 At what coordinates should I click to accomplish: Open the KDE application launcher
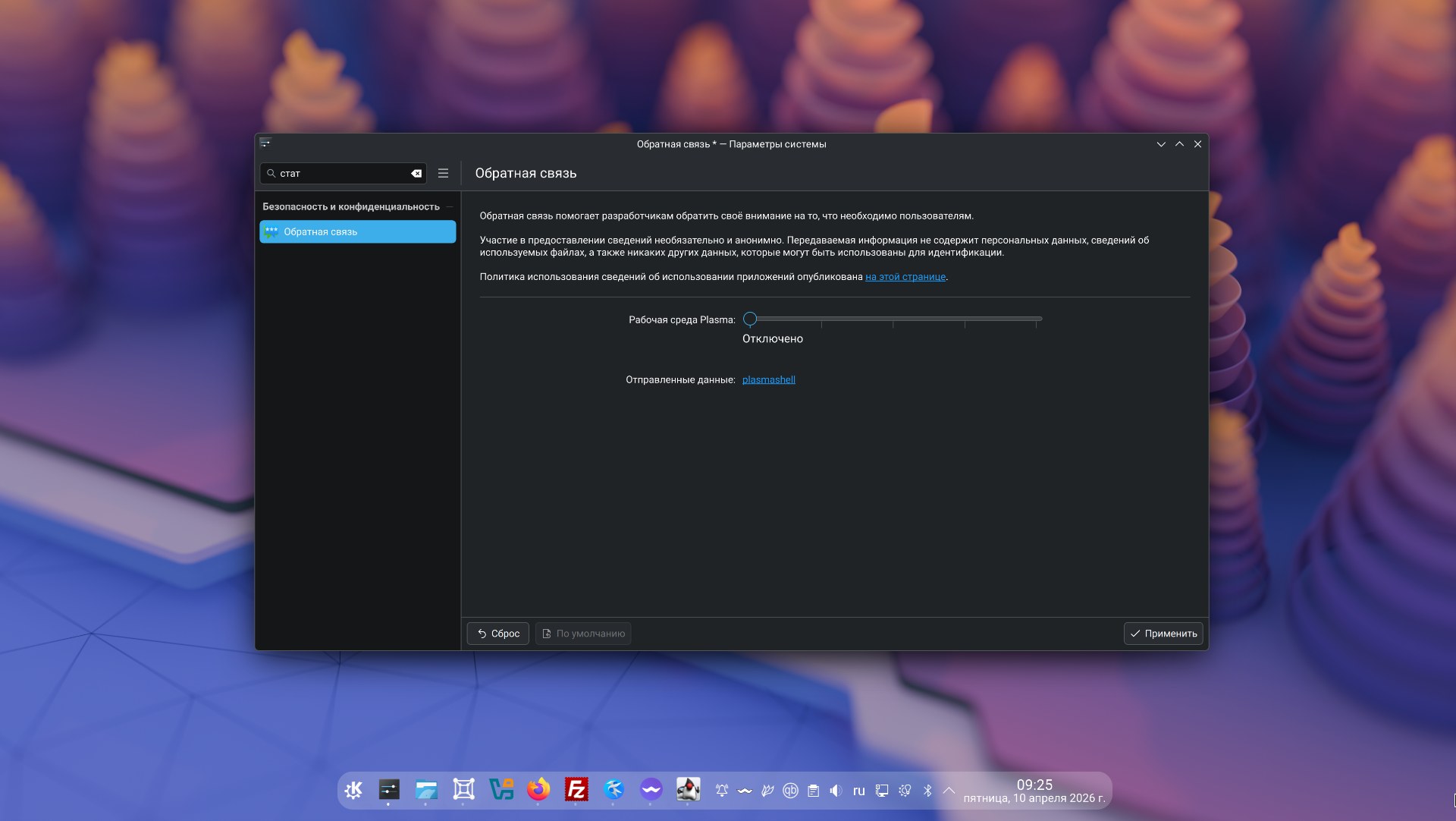tap(353, 791)
